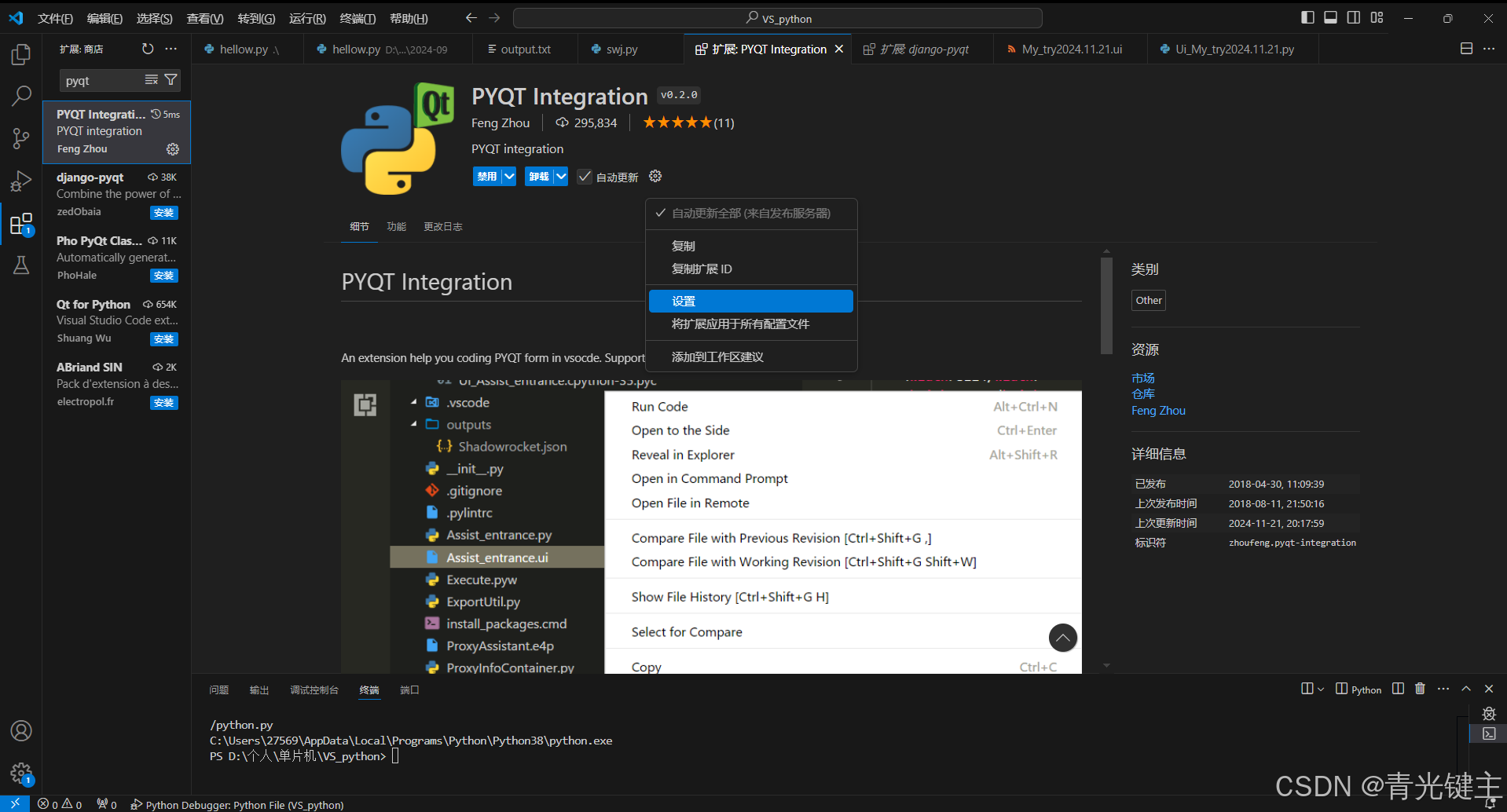1507x812 pixels.
Task: Toggle the bottom panel visibility icon
Action: coord(1329,17)
